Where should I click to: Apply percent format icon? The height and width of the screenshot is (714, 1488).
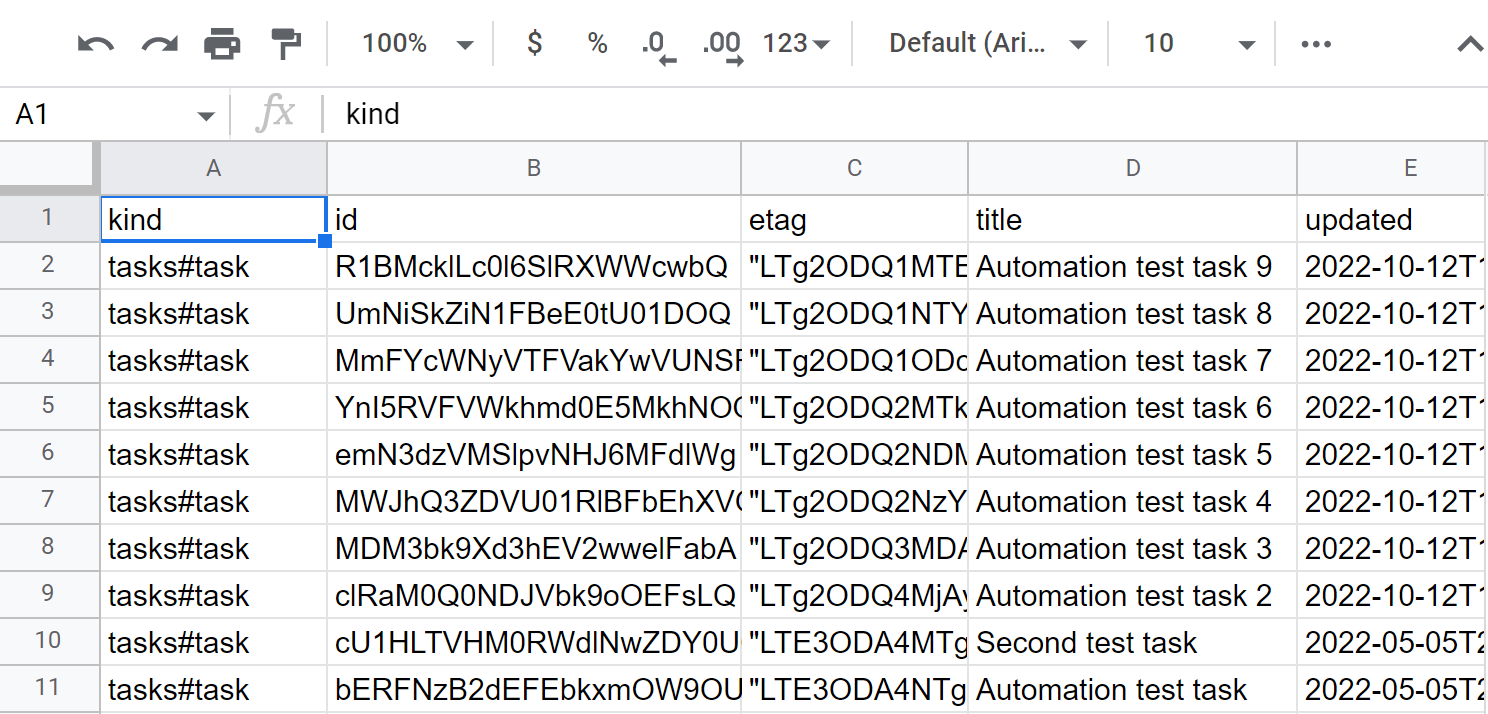597,44
